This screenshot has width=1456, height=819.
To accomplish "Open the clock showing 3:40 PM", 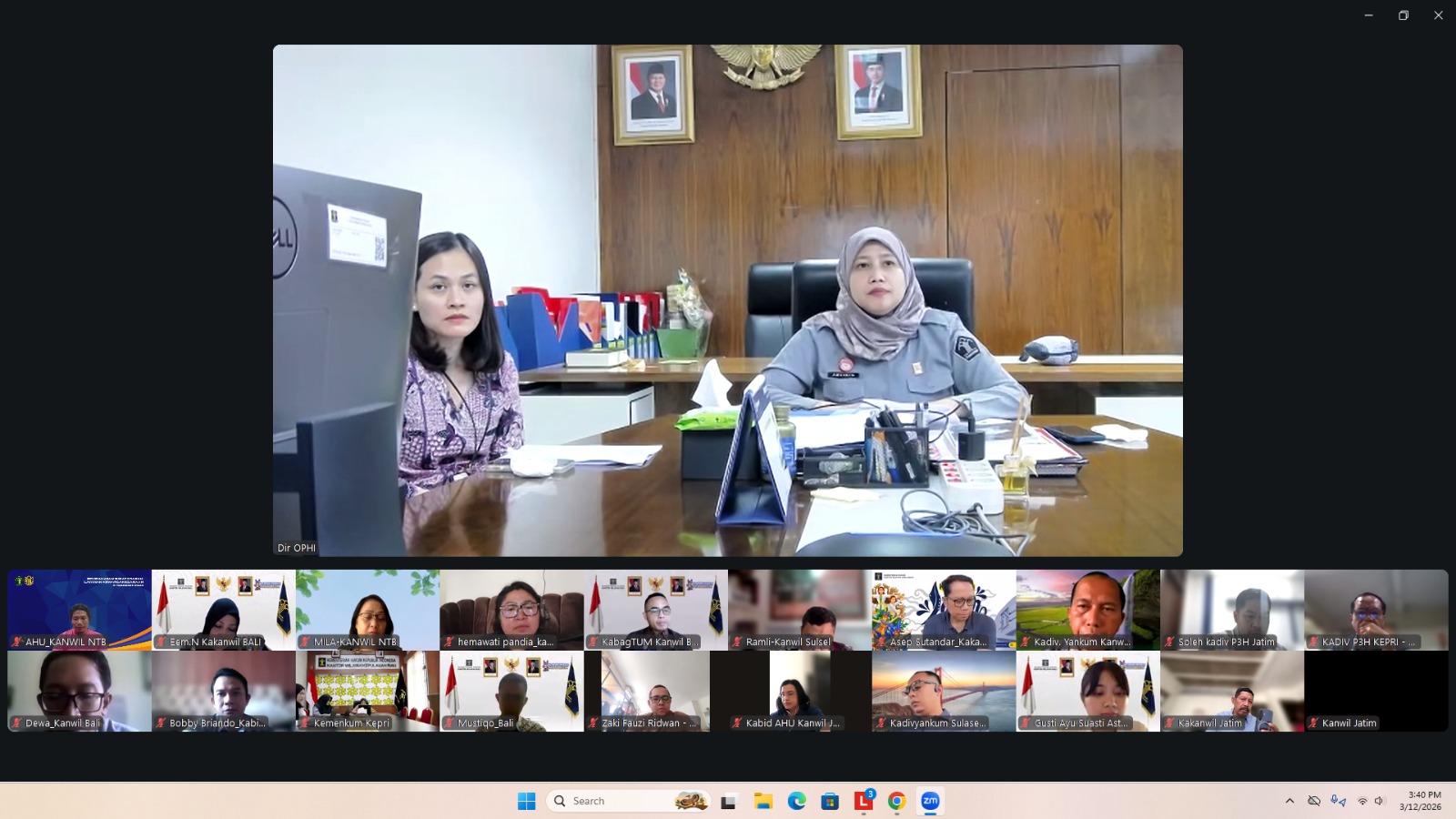I will pyautogui.click(x=1420, y=801).
